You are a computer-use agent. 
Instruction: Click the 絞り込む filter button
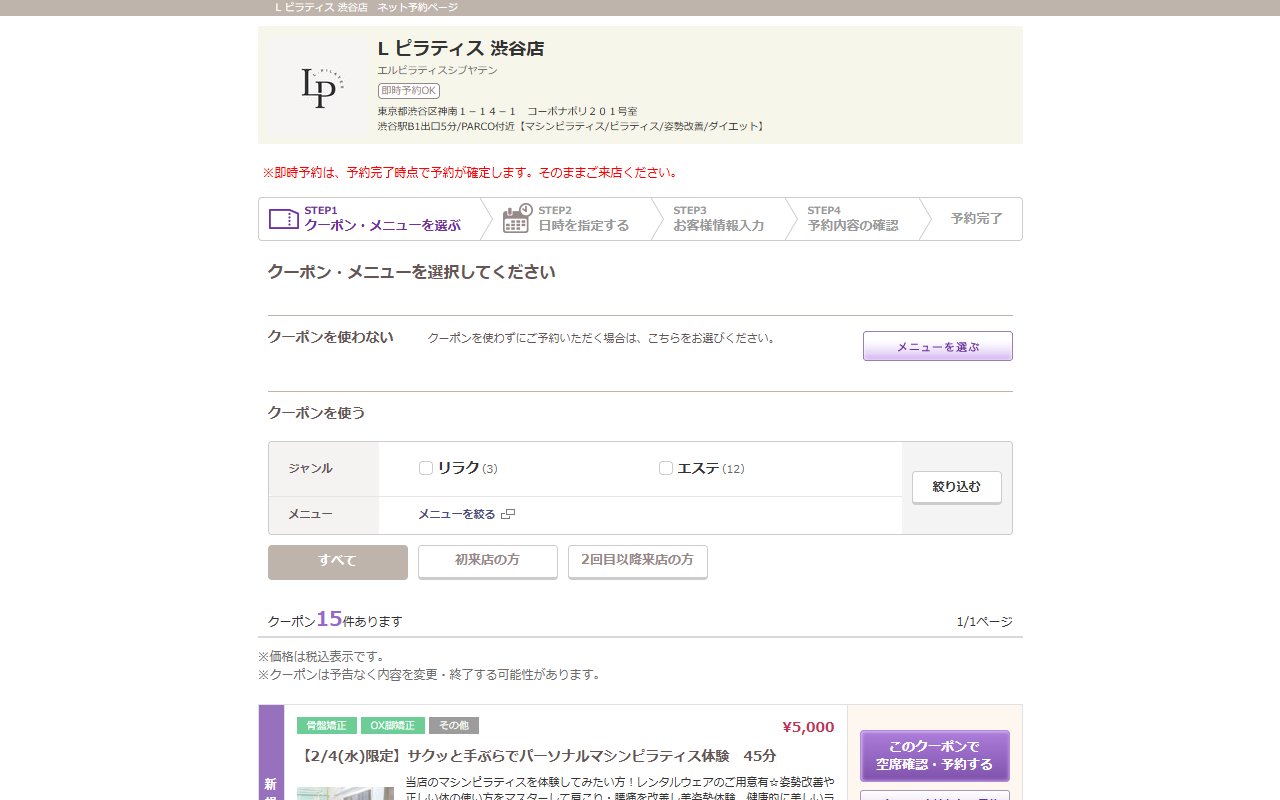click(956, 487)
